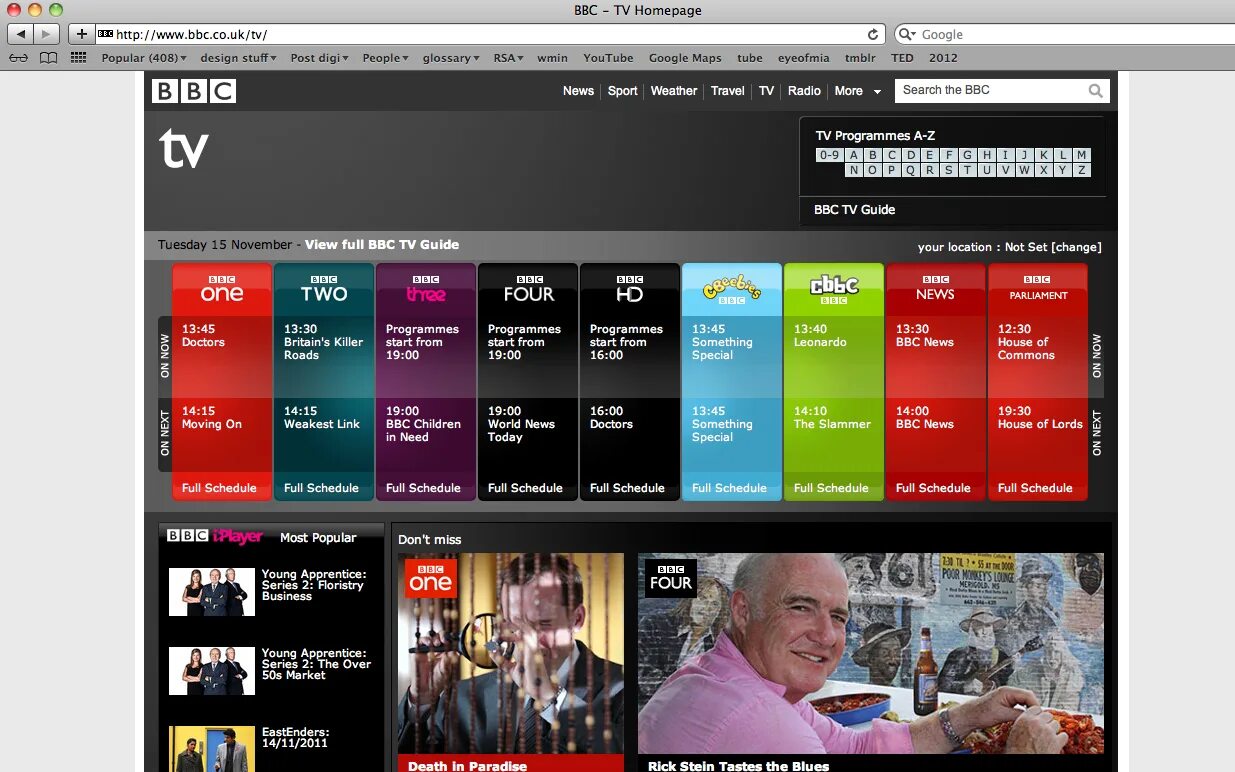Viewport: 1235px width, 772px height.
Task: Select letter Z in Programmes A-Z
Action: 1081,170
